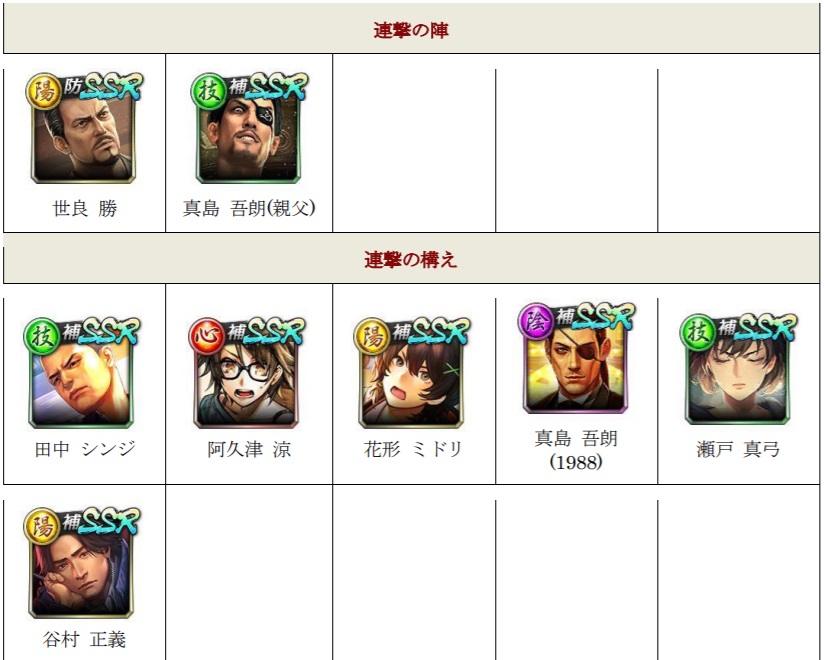Open the 谷村 正義 card portrait
This screenshot has width=825, height=660.
pyautogui.click(x=81, y=562)
